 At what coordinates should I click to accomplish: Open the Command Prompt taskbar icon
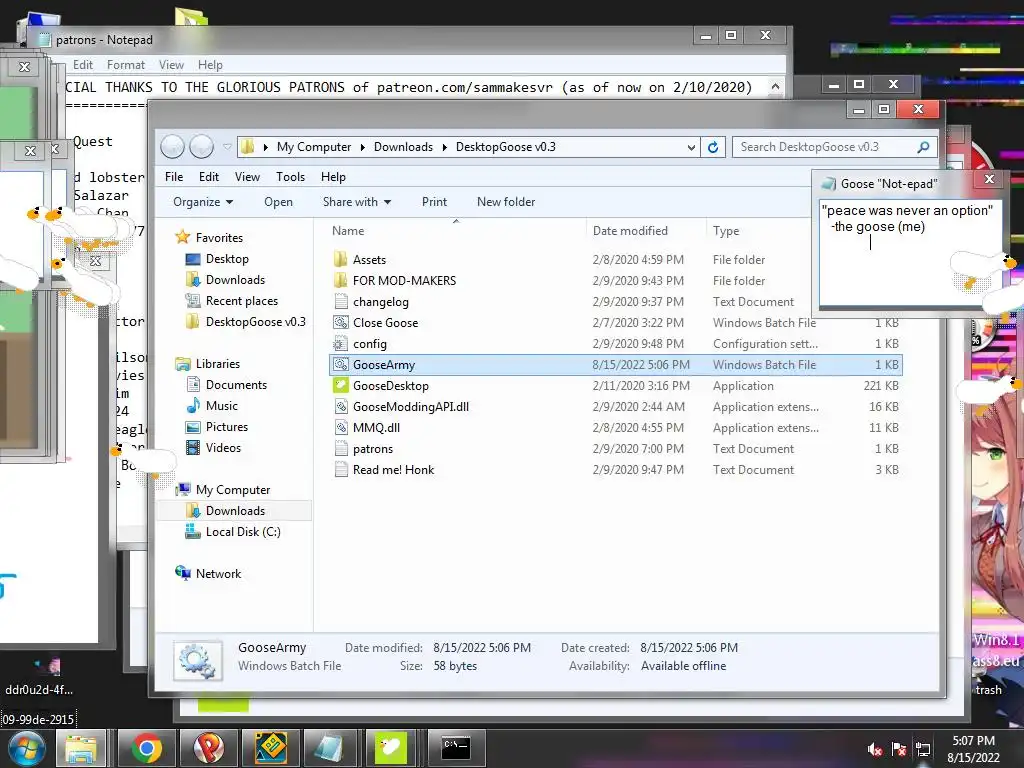tap(456, 748)
